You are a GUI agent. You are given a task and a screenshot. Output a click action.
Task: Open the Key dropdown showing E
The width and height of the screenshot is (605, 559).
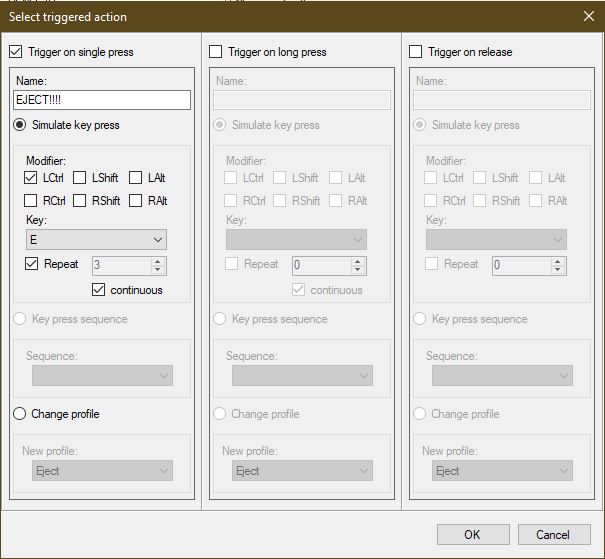coord(96,240)
